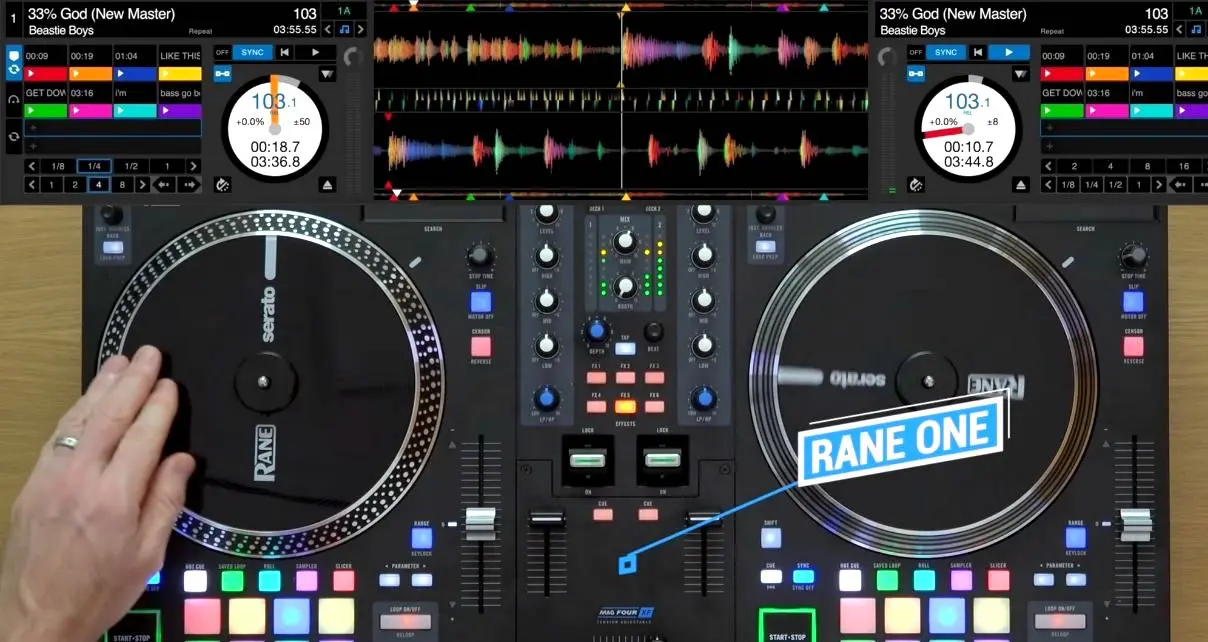Screen dimensions: 1208x642
Task: Click SHIFT button on right controller deck
Action: tap(770, 538)
